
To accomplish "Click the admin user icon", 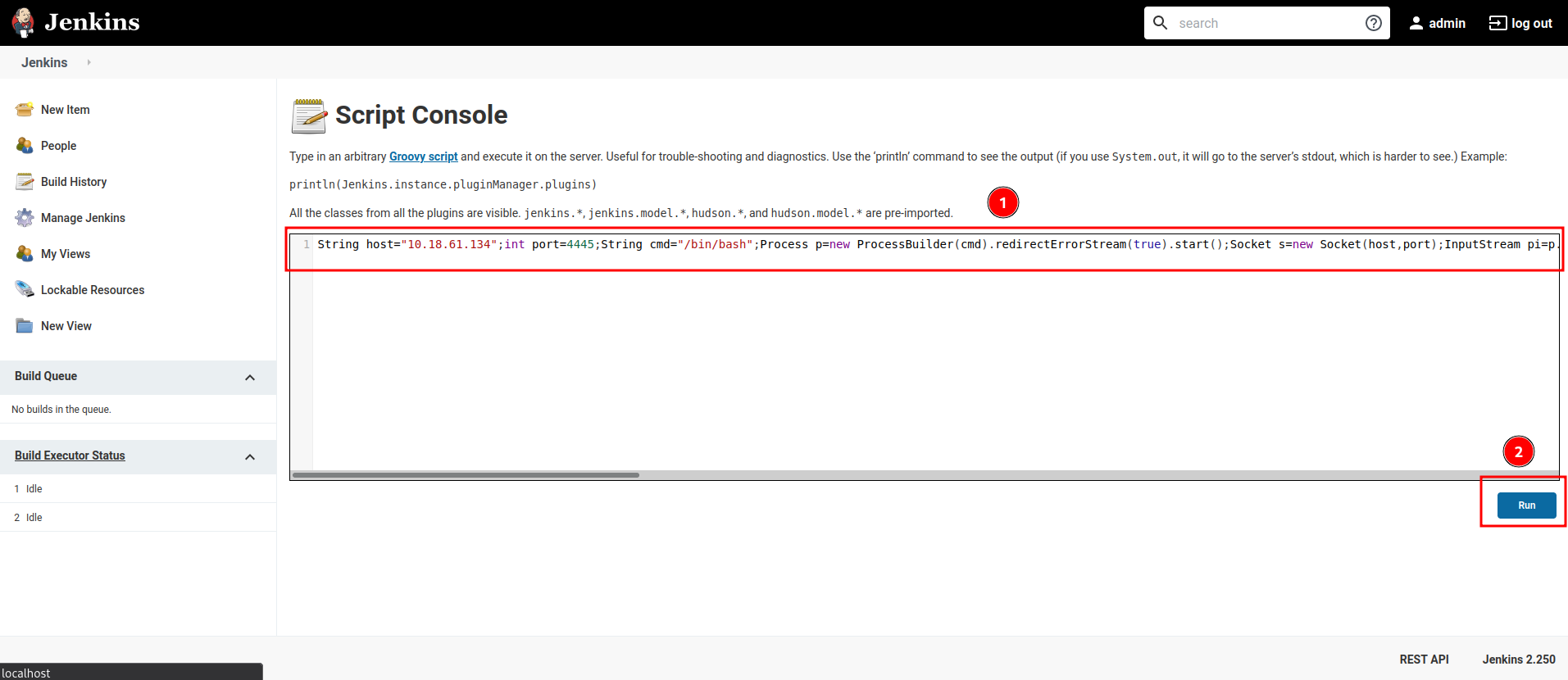I will tap(1416, 23).
